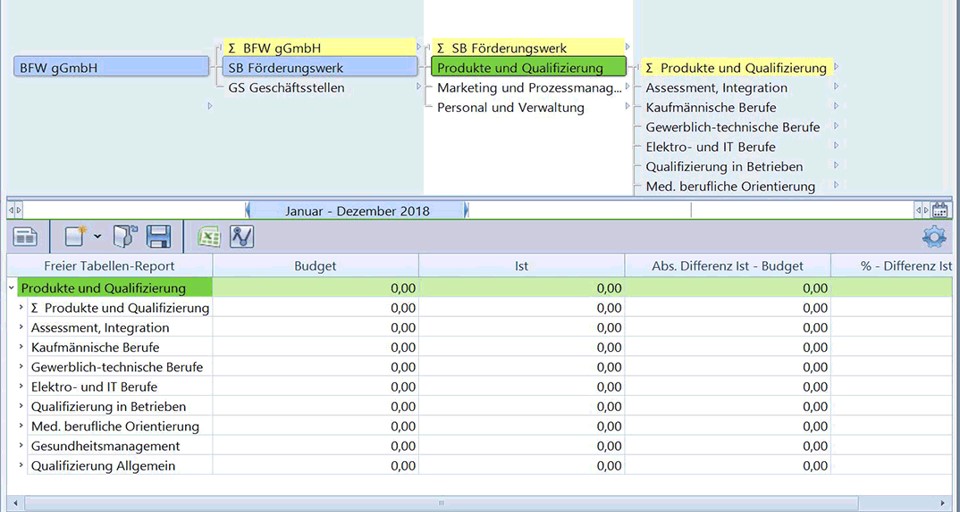This screenshot has width=960, height=512.
Task: Export the table to Excel
Action: 209,237
